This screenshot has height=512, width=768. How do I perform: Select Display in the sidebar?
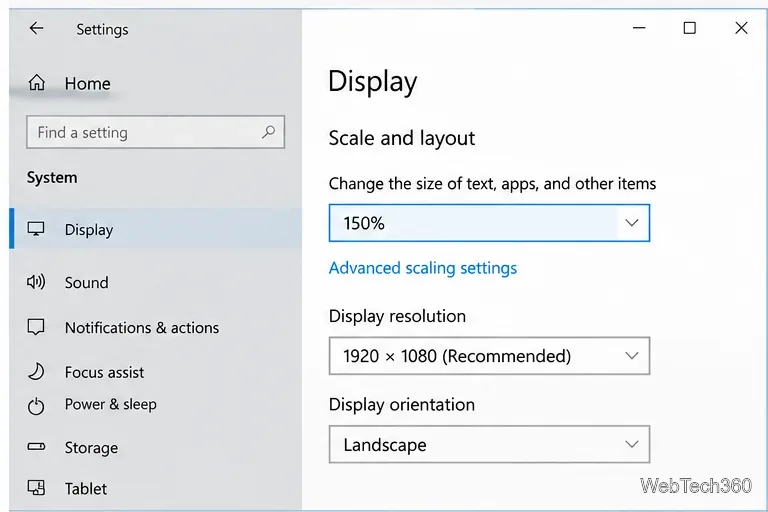pos(156,229)
